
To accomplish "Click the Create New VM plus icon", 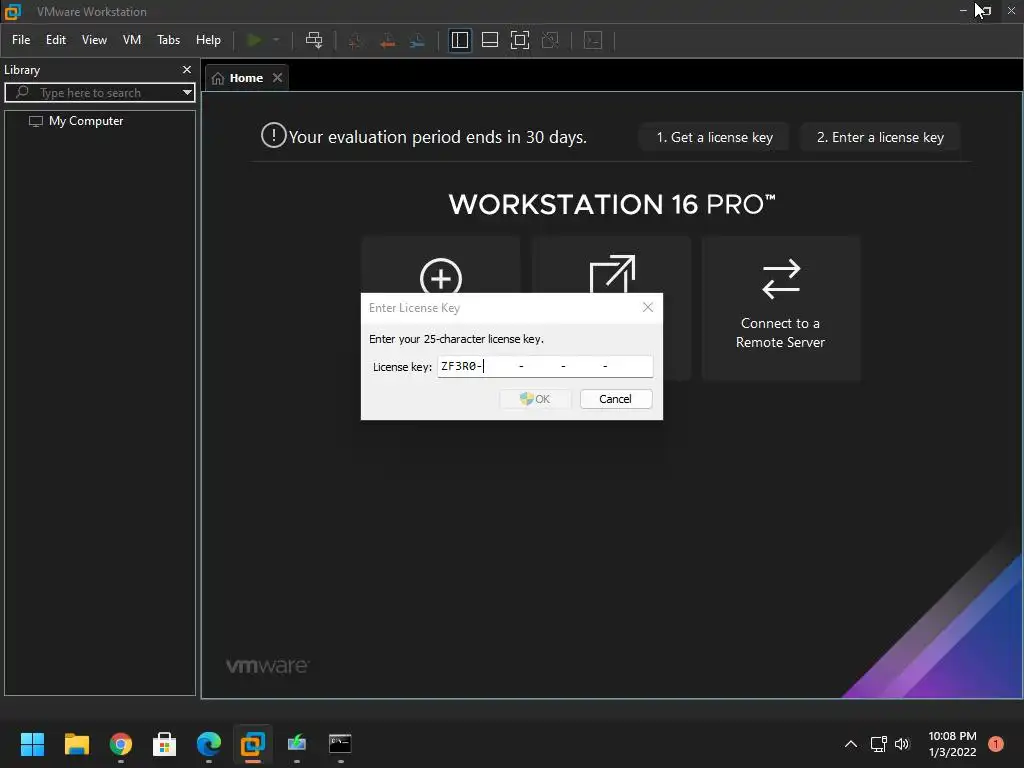I will (441, 277).
